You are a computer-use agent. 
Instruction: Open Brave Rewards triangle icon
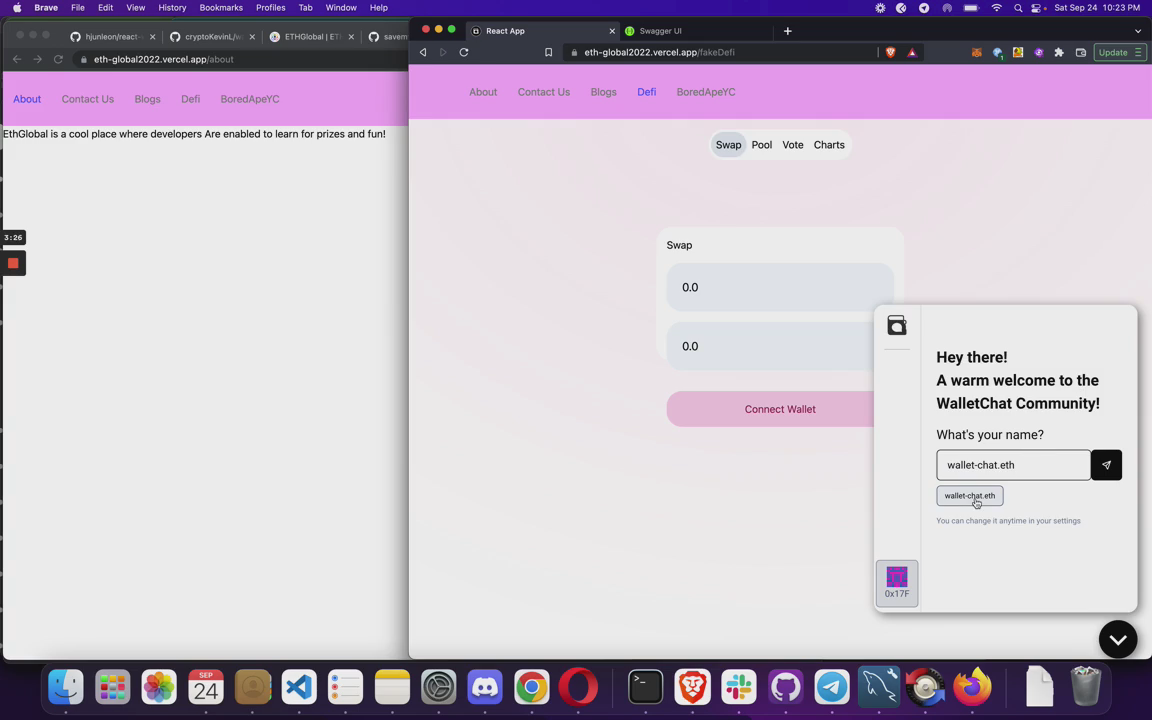912,52
